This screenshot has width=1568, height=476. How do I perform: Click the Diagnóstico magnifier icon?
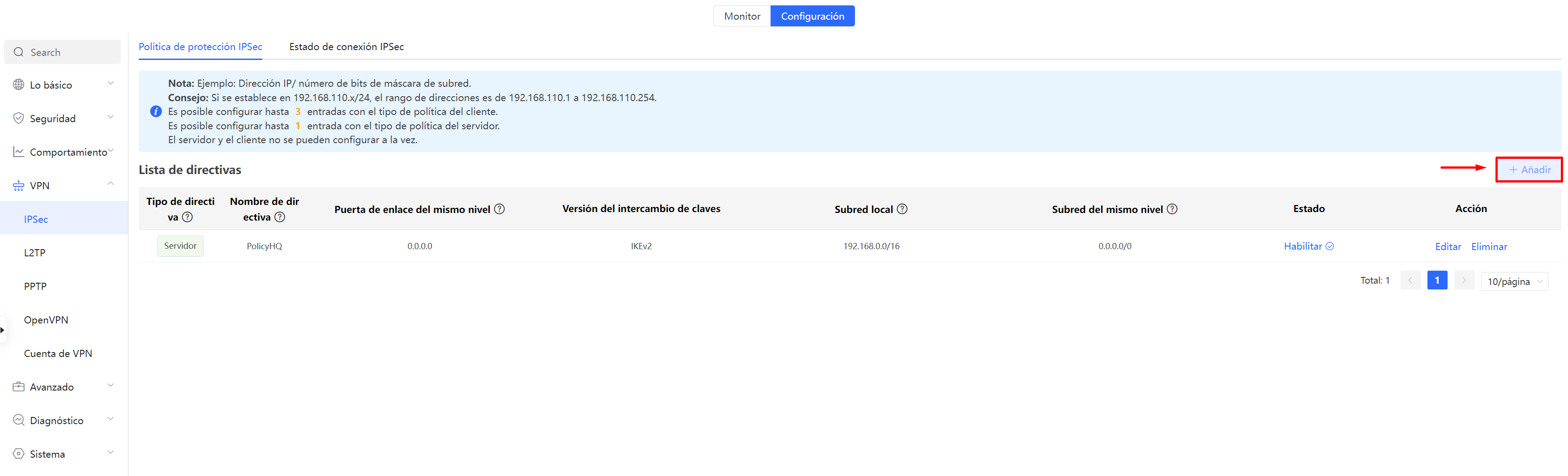tap(18, 420)
